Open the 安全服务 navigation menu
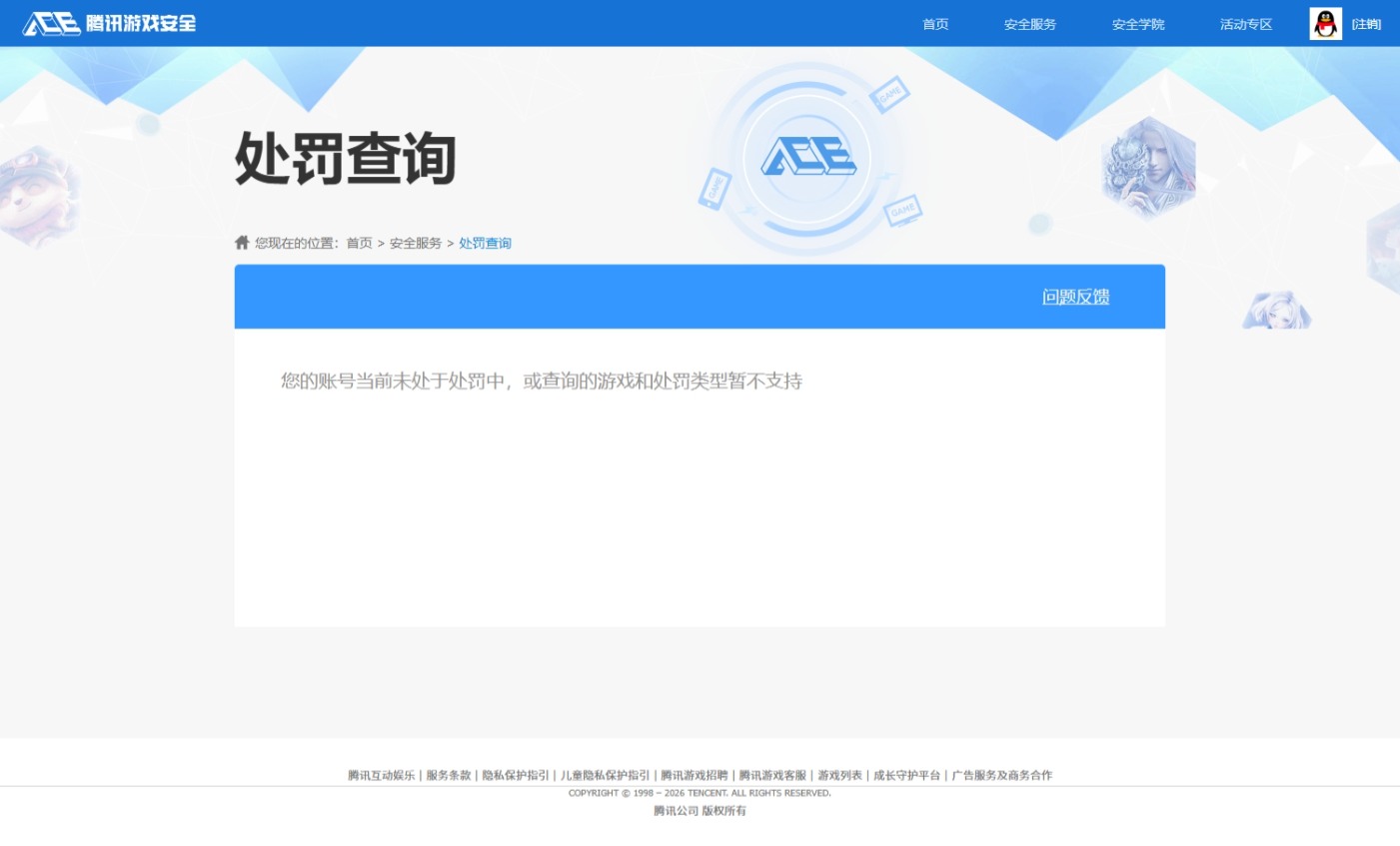The width and height of the screenshot is (1400, 846). click(x=1029, y=23)
